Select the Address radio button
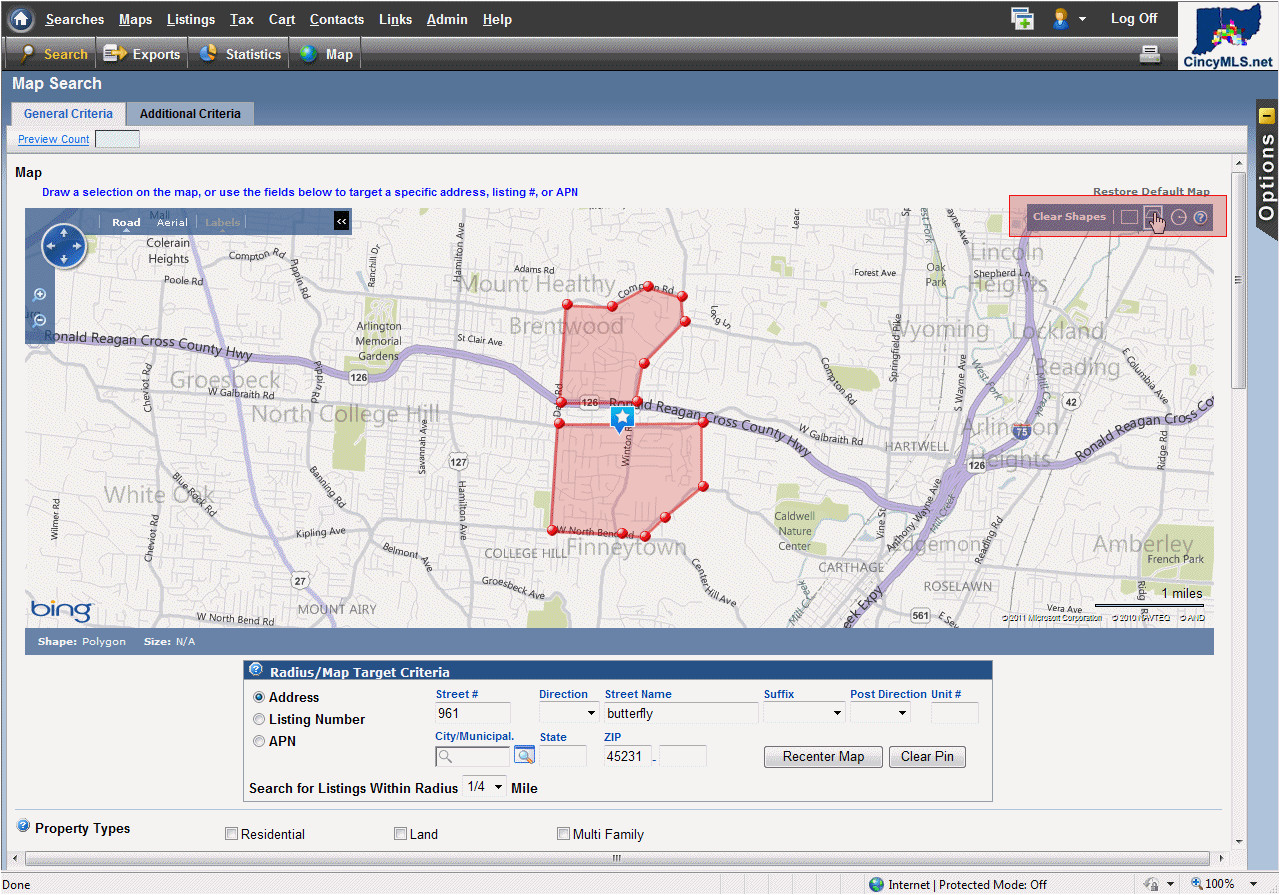The image size is (1280, 895). (x=259, y=697)
